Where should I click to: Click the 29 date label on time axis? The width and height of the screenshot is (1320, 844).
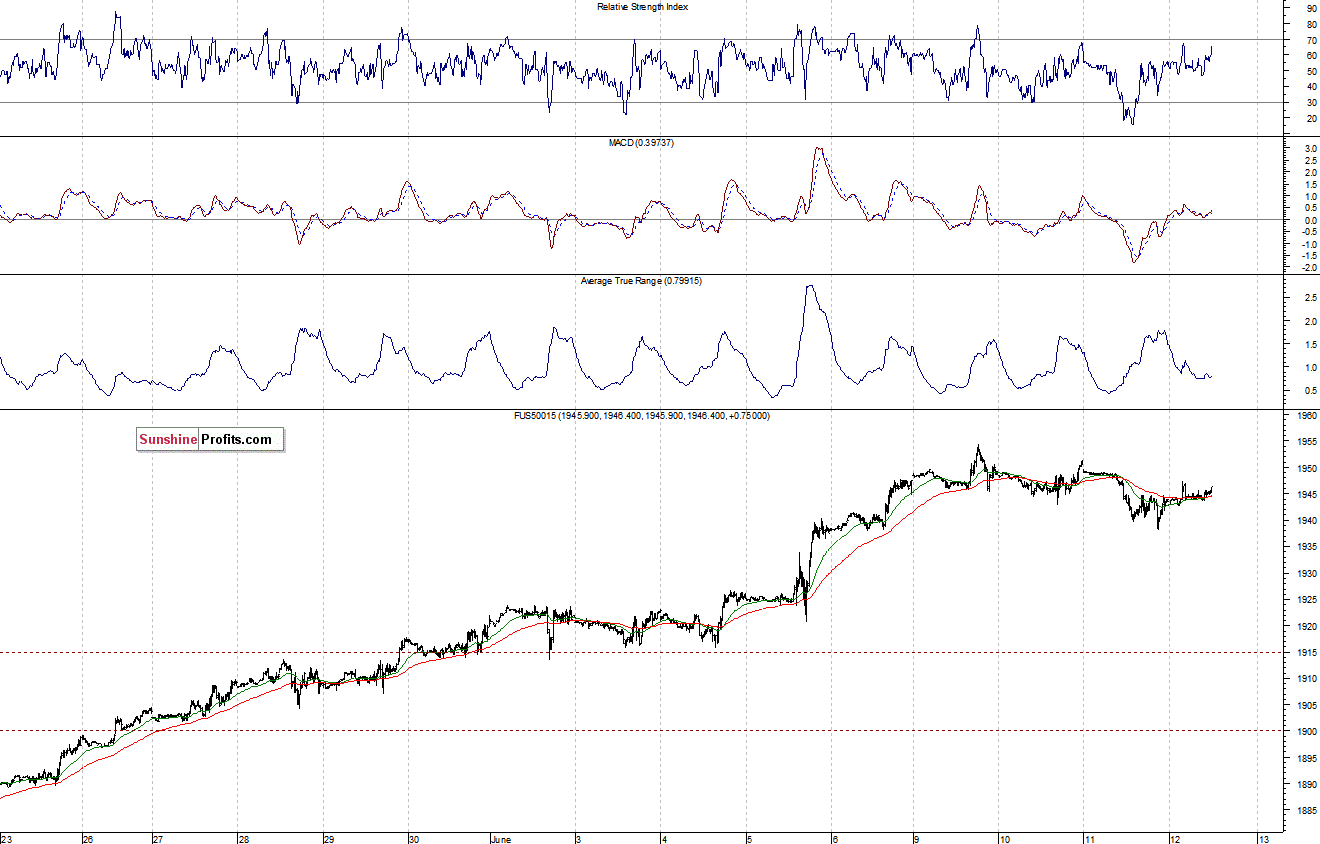click(x=330, y=838)
